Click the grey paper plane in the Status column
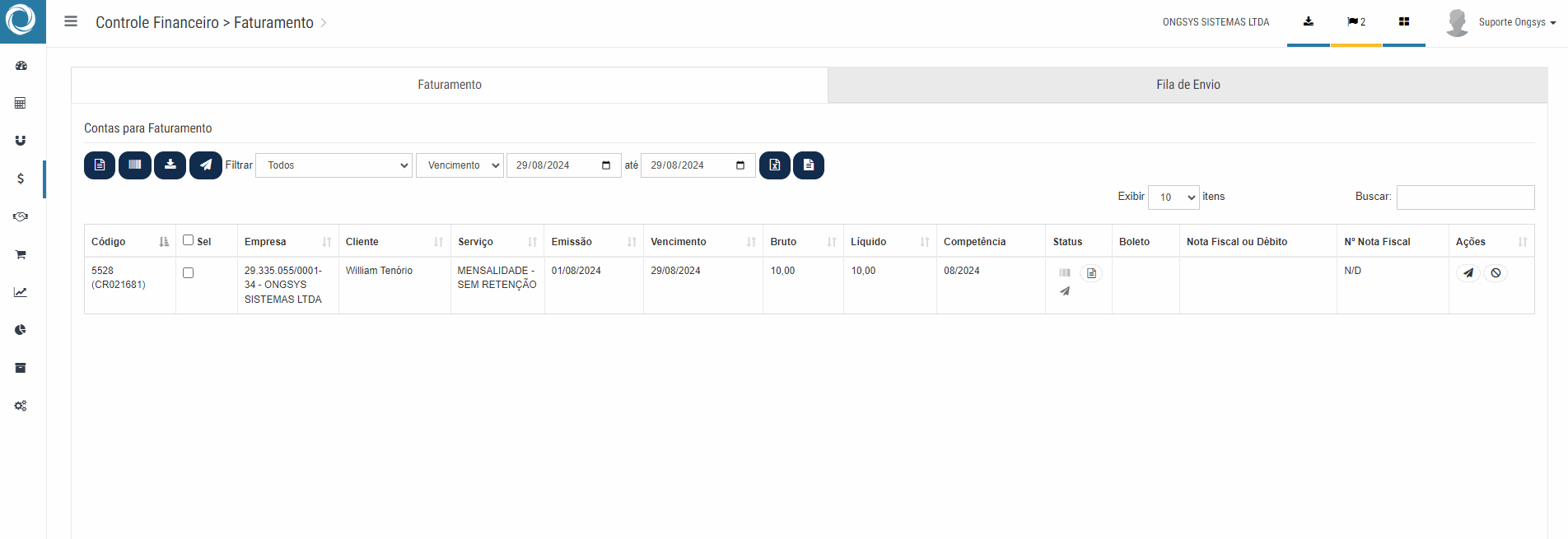Image resolution: width=1568 pixels, height=539 pixels. 1065,291
